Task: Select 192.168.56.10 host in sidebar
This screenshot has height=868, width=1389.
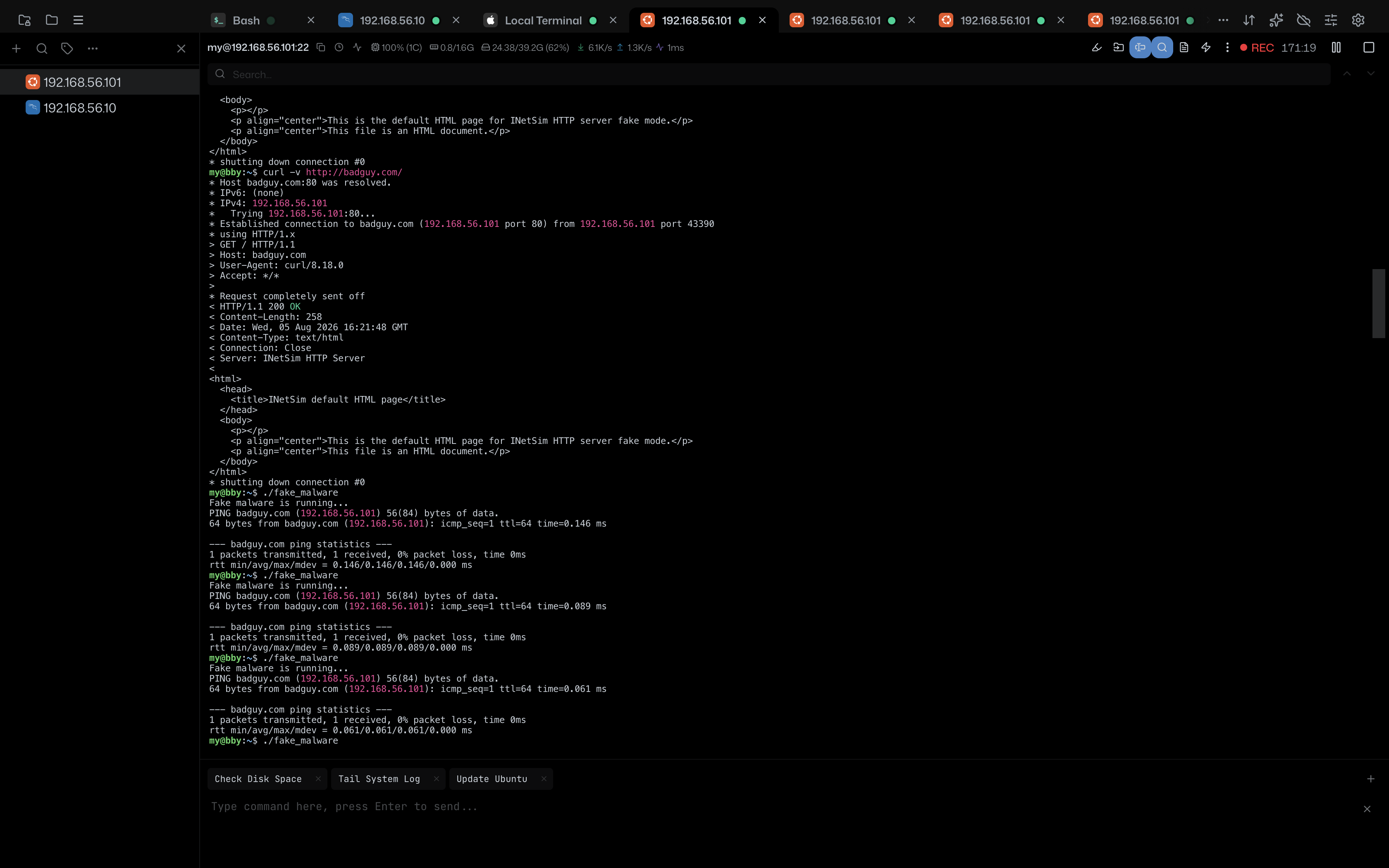Action: coord(100,108)
